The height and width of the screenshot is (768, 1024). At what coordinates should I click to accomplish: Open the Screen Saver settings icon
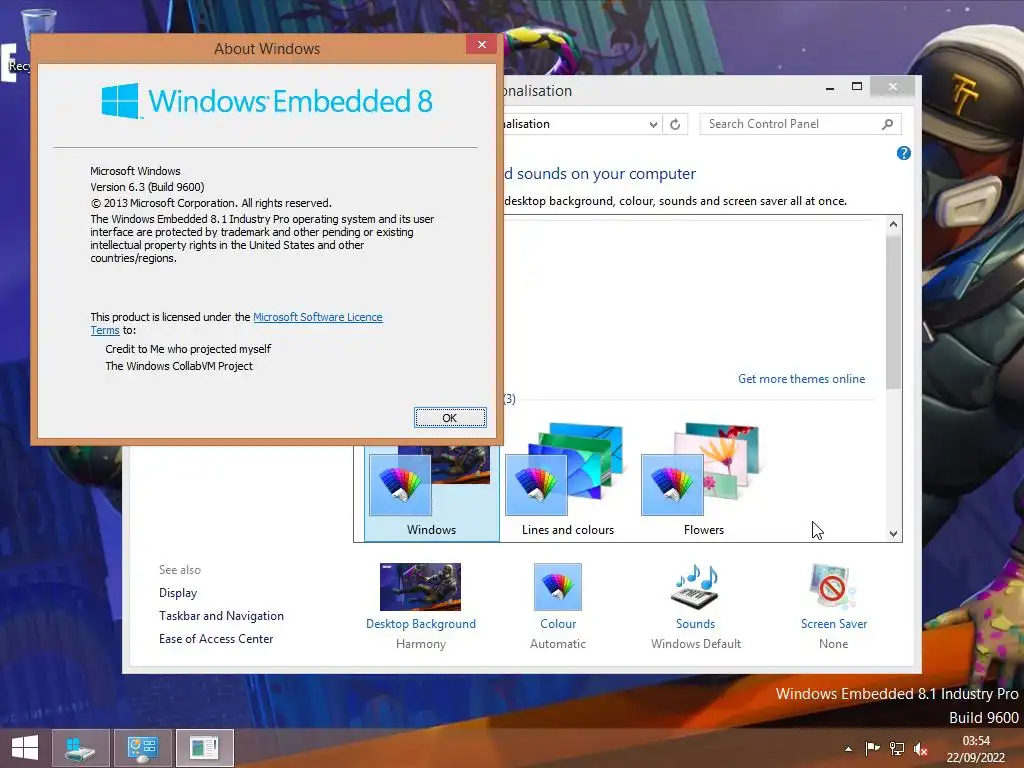pos(833,586)
